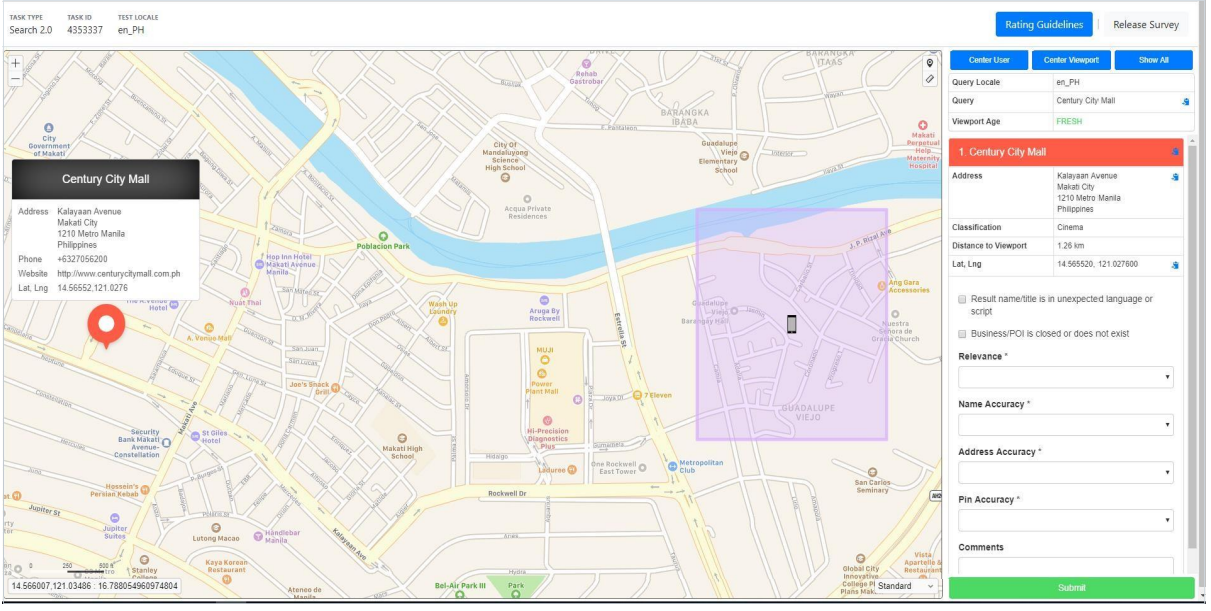Click the FRESH viewport age value
1211x611 pixels.
[x=1069, y=122]
